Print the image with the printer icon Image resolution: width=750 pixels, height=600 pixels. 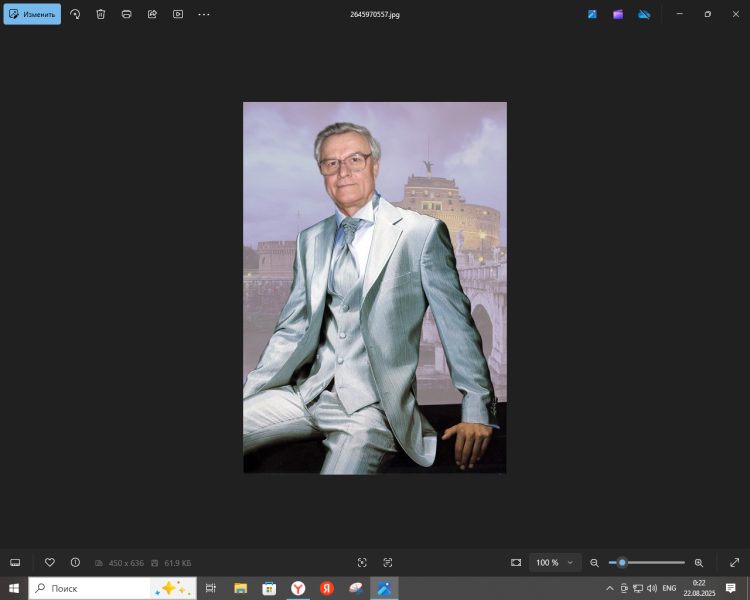127,14
